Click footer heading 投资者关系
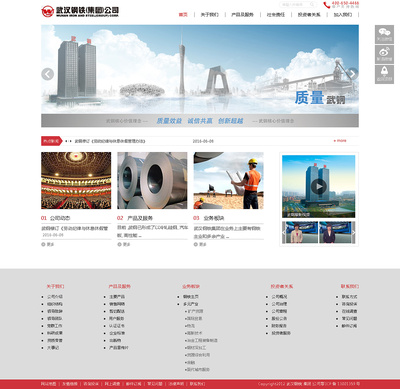The image size is (400, 389). point(282,286)
